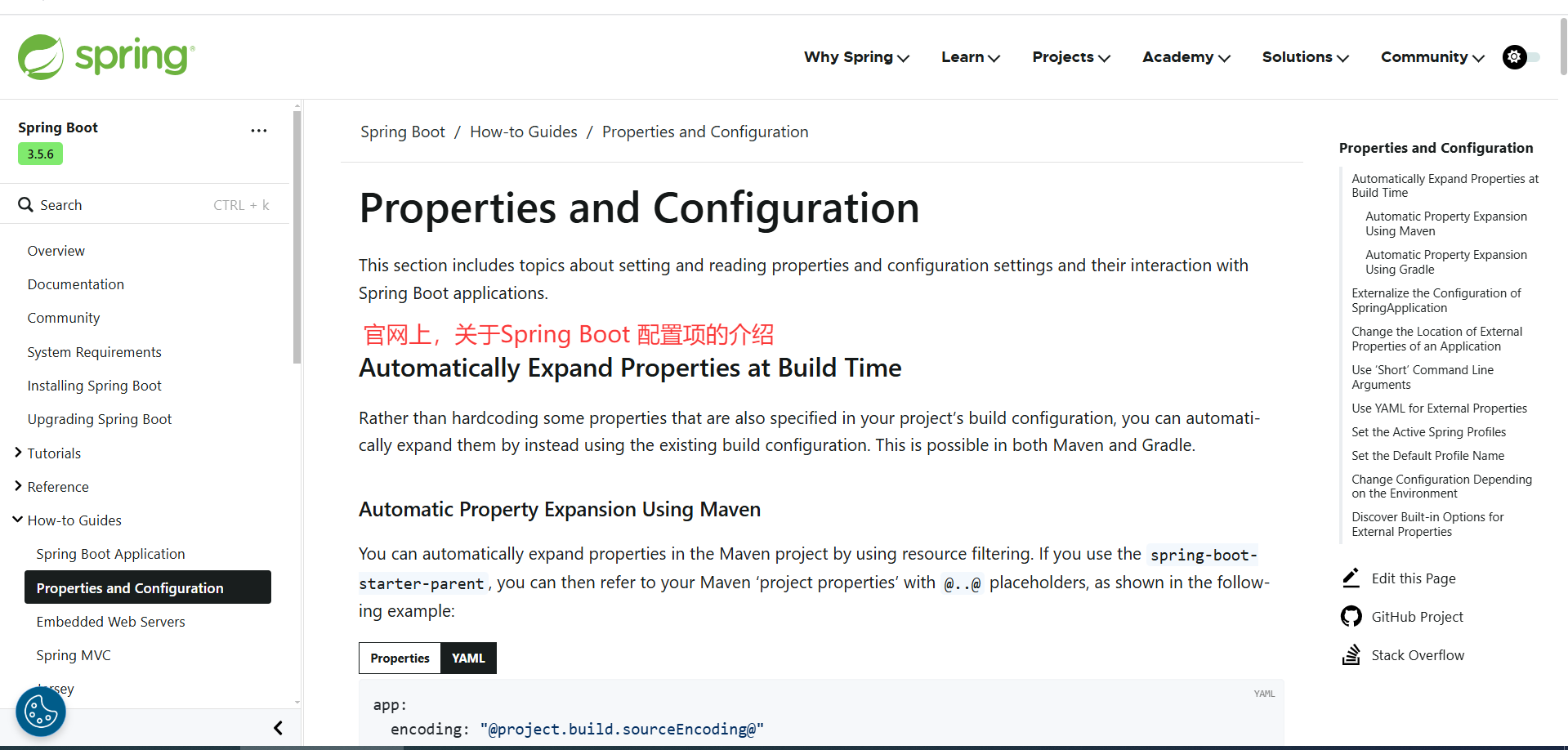Screen dimensions: 1568x750
Task: Open the Installing Spring Boot sidebar item
Action: 94,386
